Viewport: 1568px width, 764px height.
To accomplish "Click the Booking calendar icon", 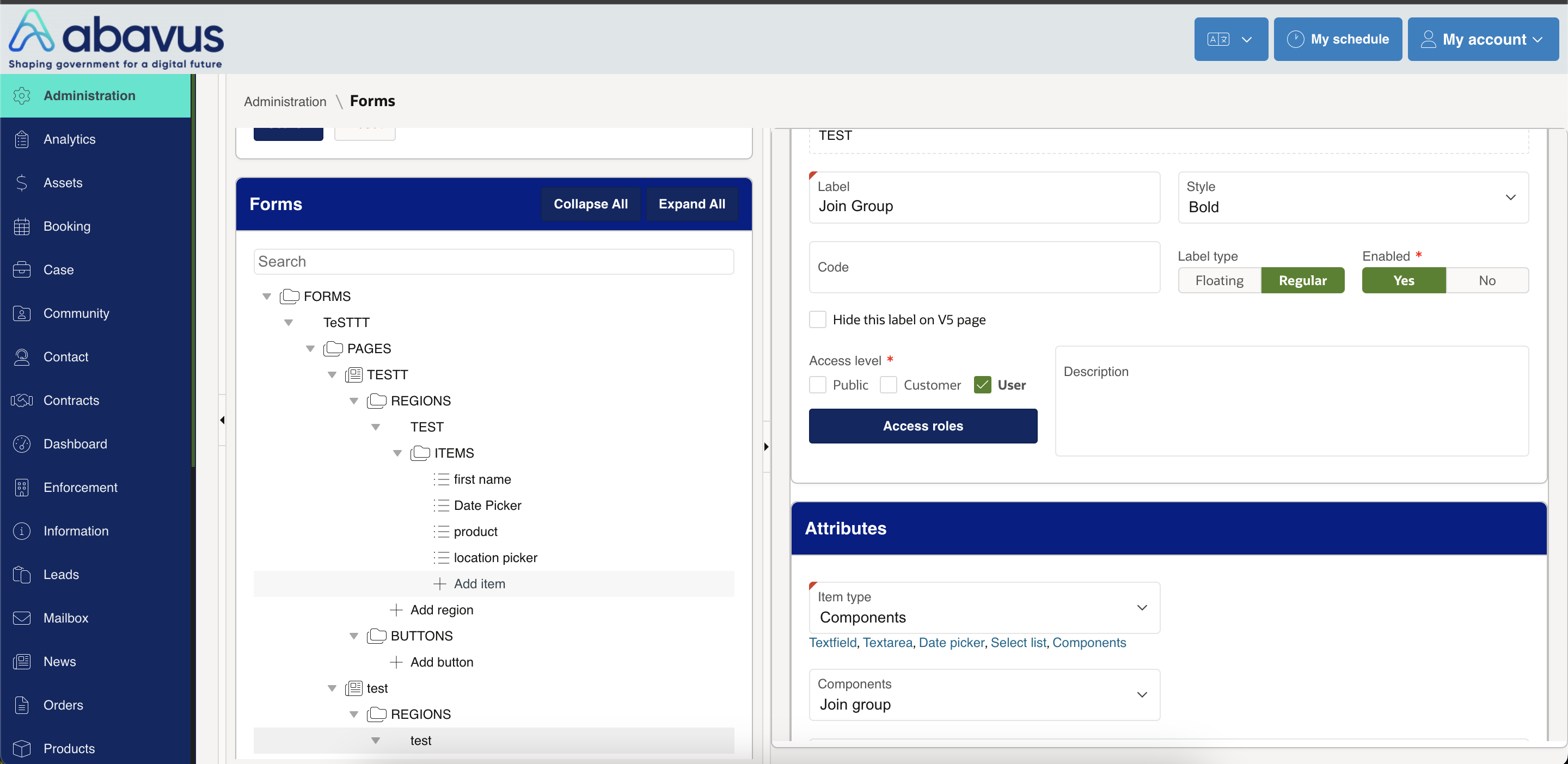I will click(22, 226).
